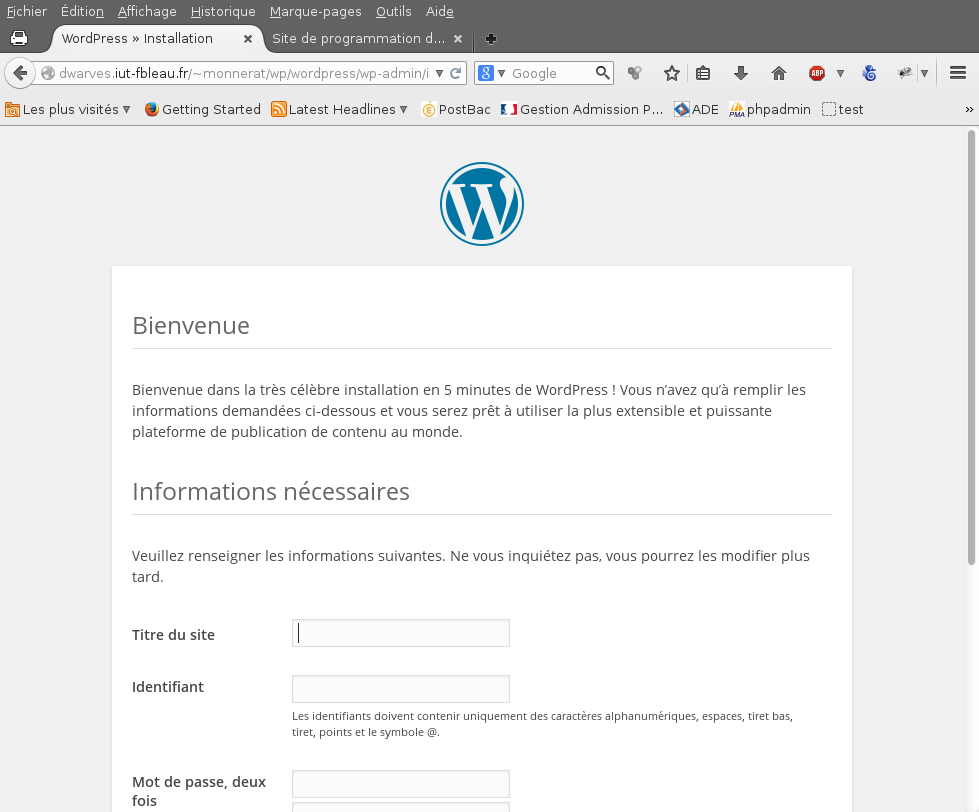Click the Google search field

coord(549,73)
